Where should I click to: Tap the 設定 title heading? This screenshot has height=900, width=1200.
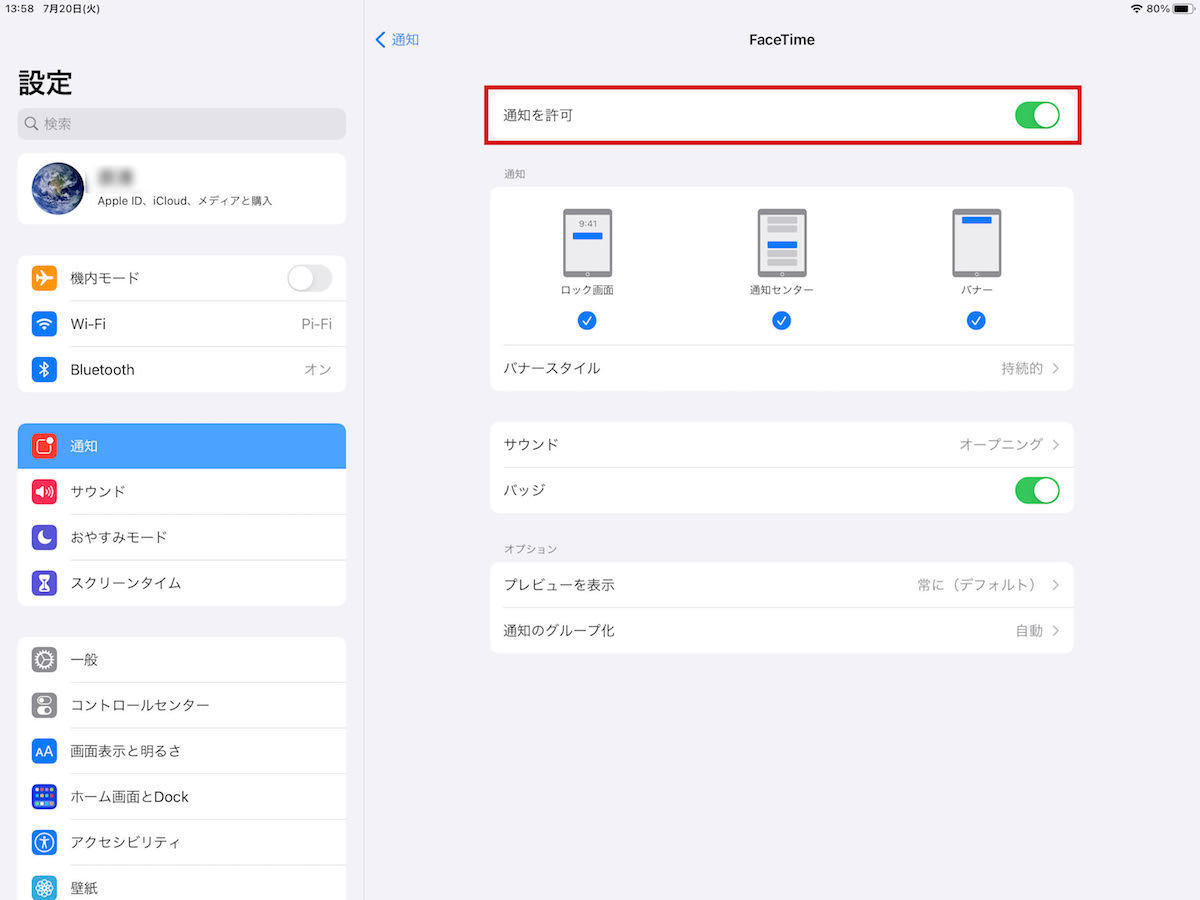pos(45,83)
